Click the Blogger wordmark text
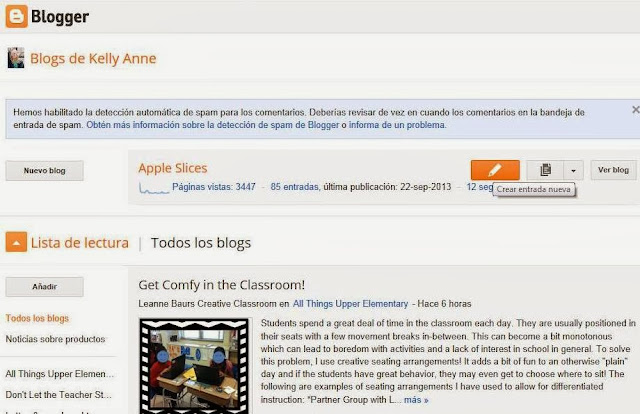640x414 pixels. (60, 17)
